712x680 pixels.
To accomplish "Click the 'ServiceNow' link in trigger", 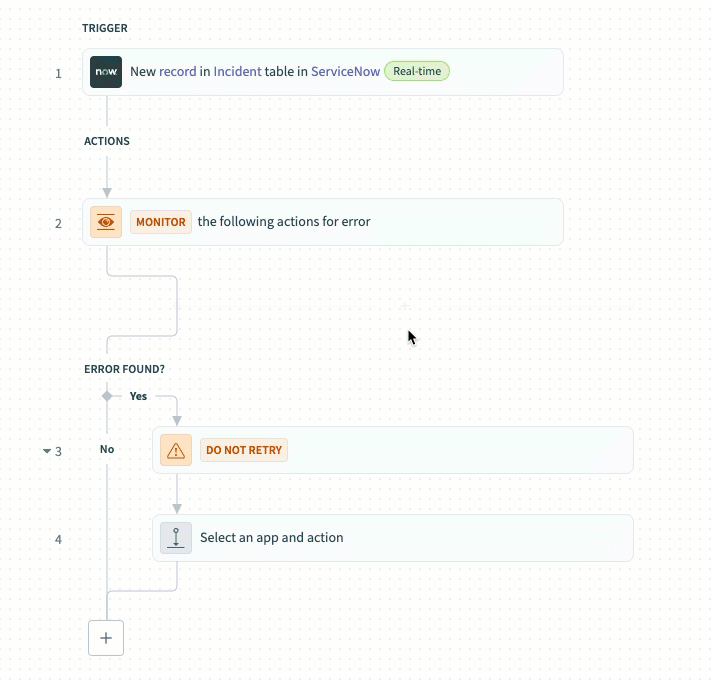I will point(345,72).
